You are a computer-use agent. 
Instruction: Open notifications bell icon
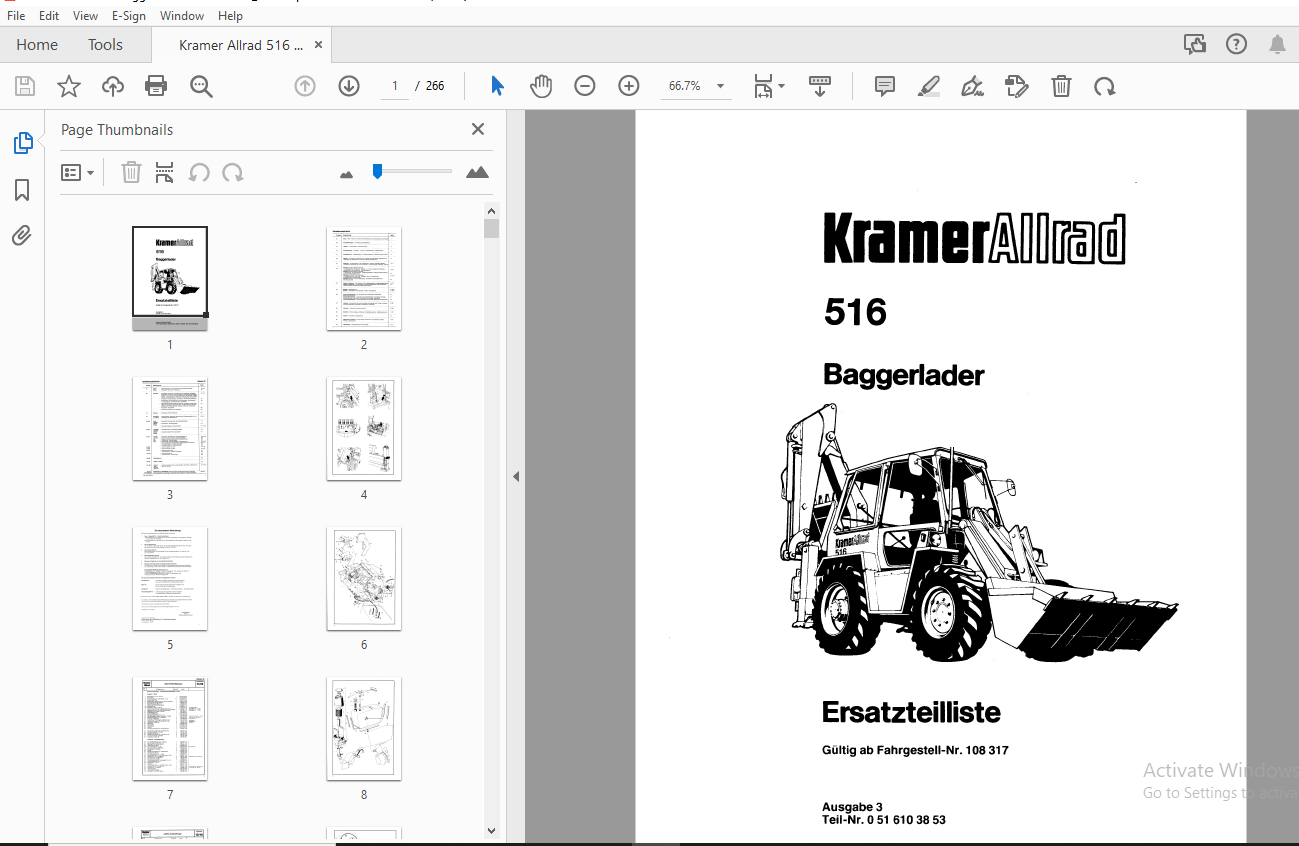click(1278, 44)
